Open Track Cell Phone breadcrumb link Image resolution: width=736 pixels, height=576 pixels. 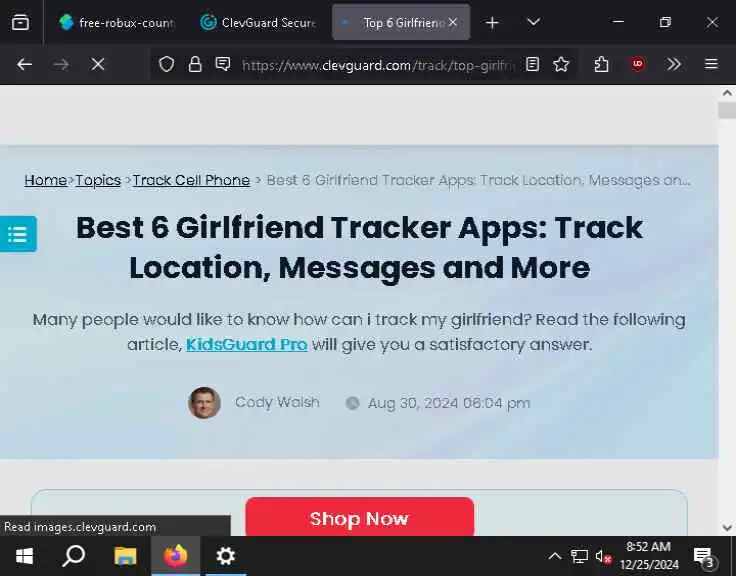click(x=191, y=180)
